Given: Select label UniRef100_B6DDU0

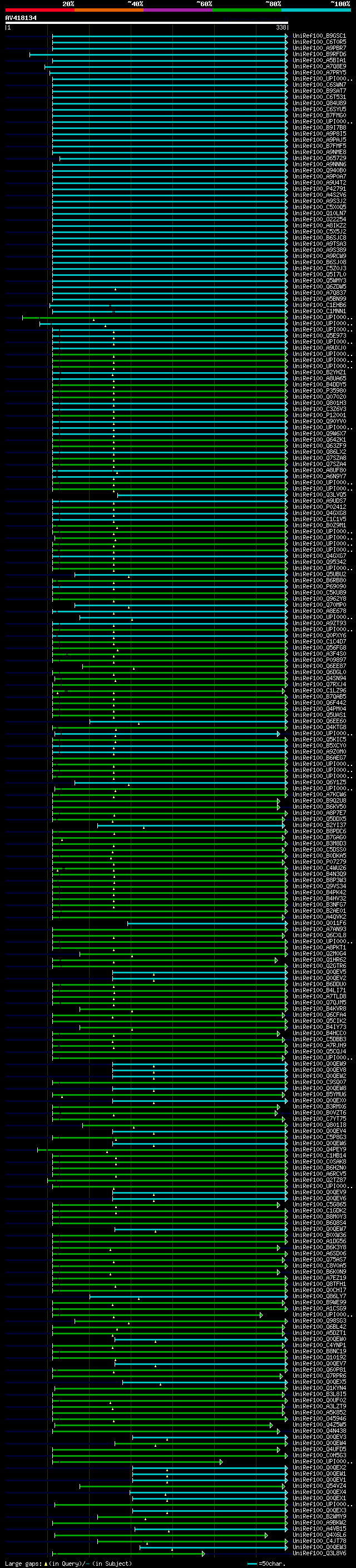Looking at the screenshot, I should coord(319,983).
